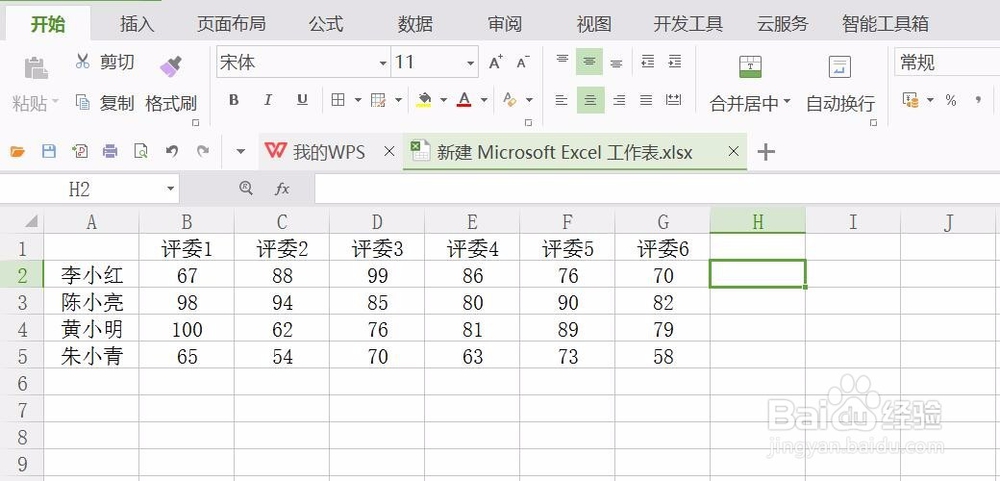Close the 新建 Microsoft Excel 工作表.xlsx tab

(x=733, y=151)
